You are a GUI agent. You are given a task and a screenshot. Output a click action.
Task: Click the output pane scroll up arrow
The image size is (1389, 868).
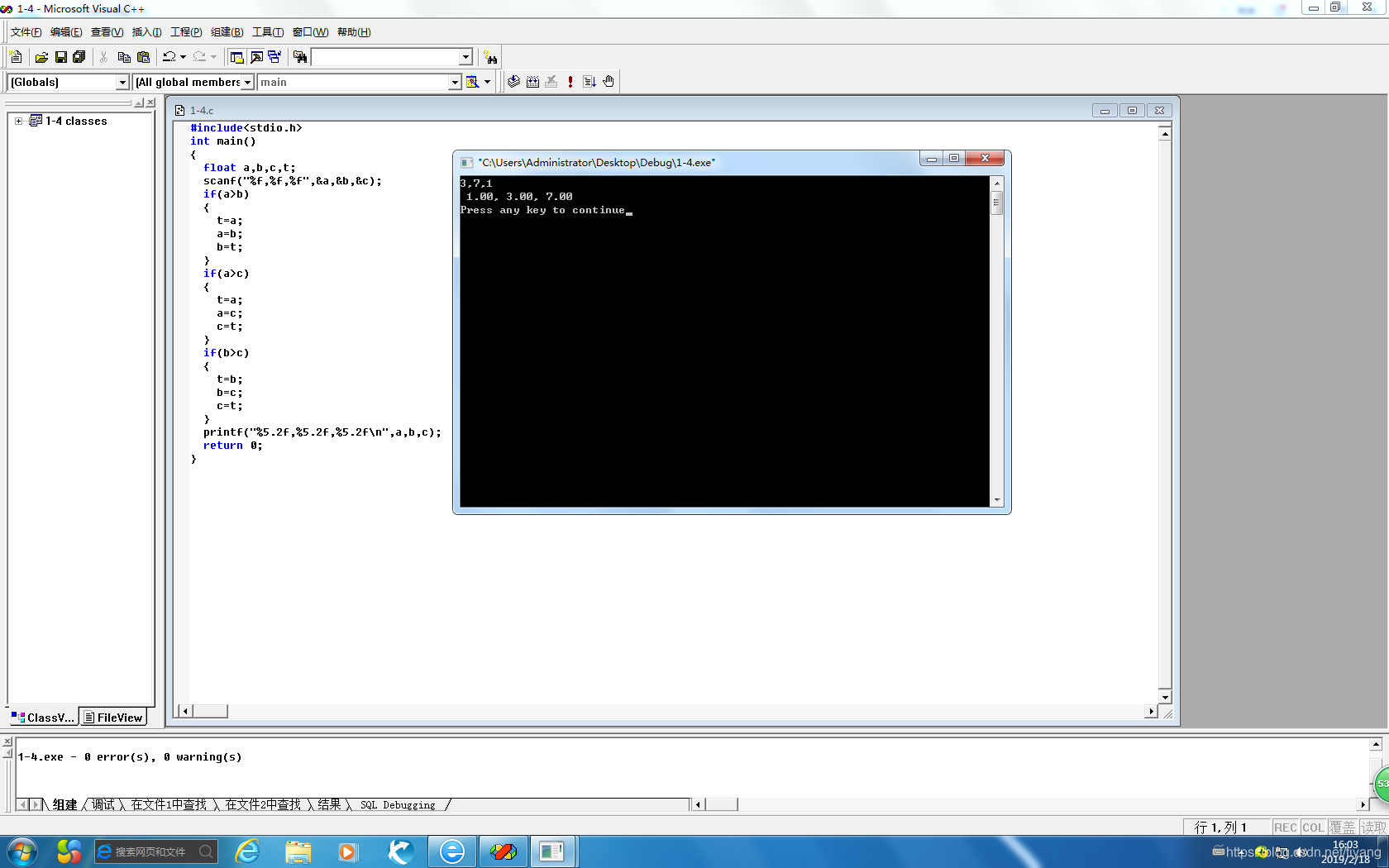[1376, 744]
